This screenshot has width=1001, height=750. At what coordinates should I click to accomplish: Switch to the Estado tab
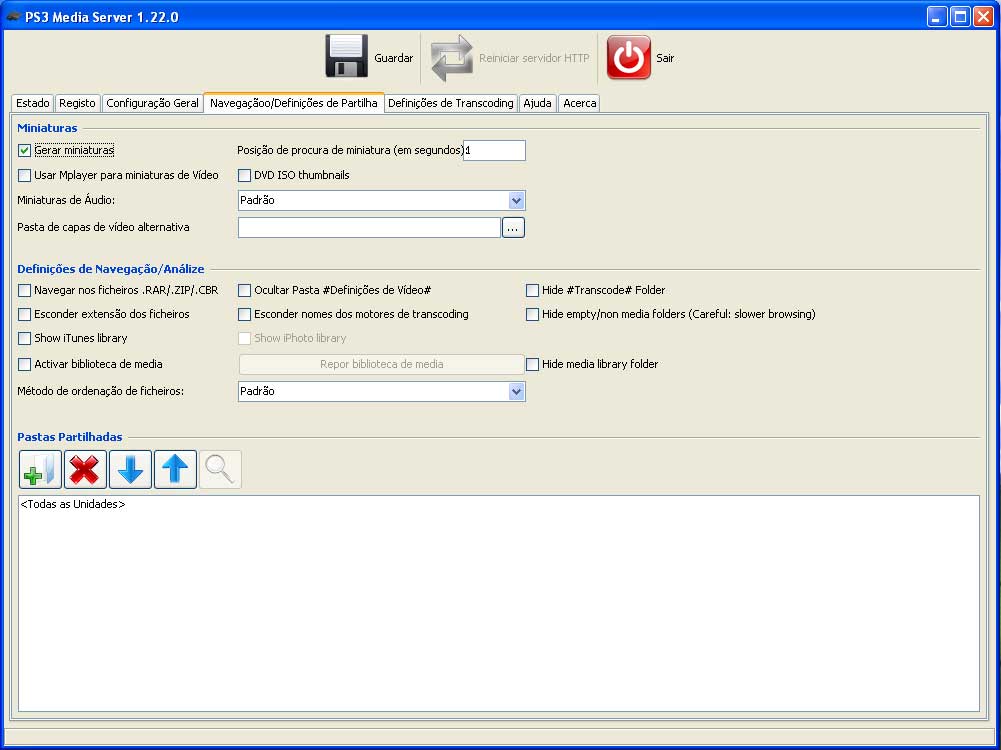coord(33,103)
